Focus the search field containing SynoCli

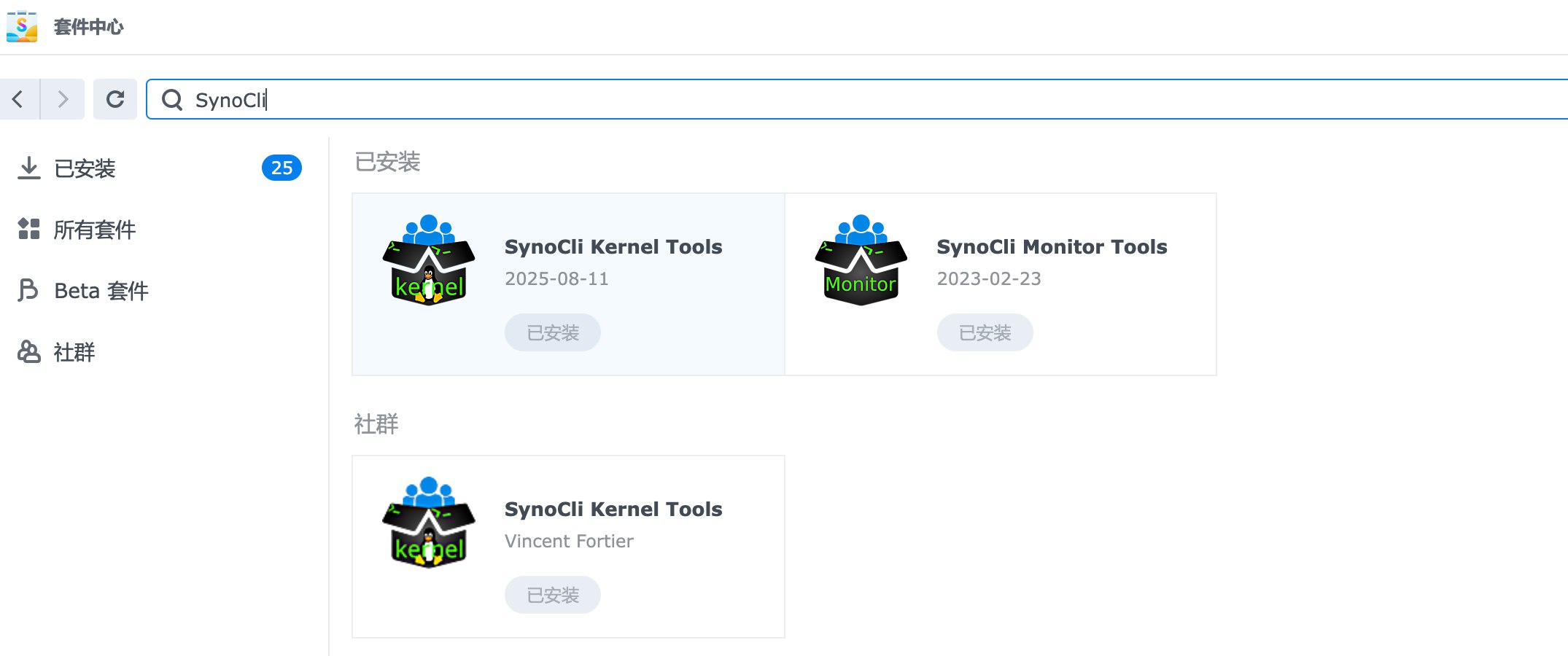(x=857, y=99)
